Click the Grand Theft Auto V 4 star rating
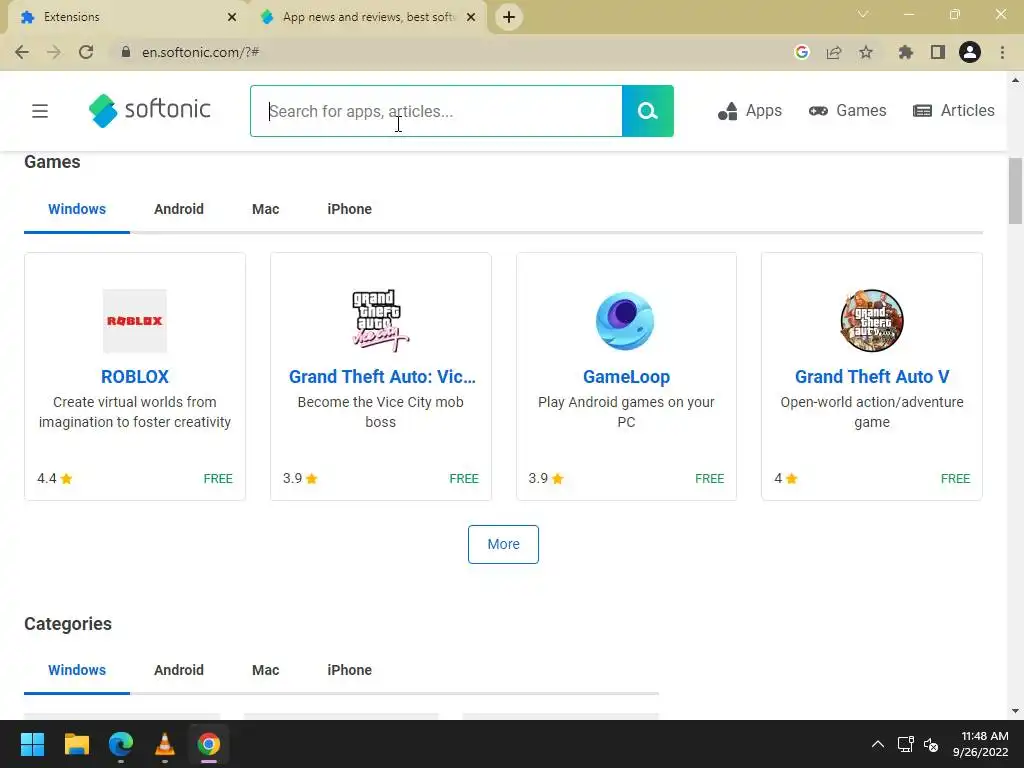The height and width of the screenshot is (768, 1024). pyautogui.click(x=786, y=479)
